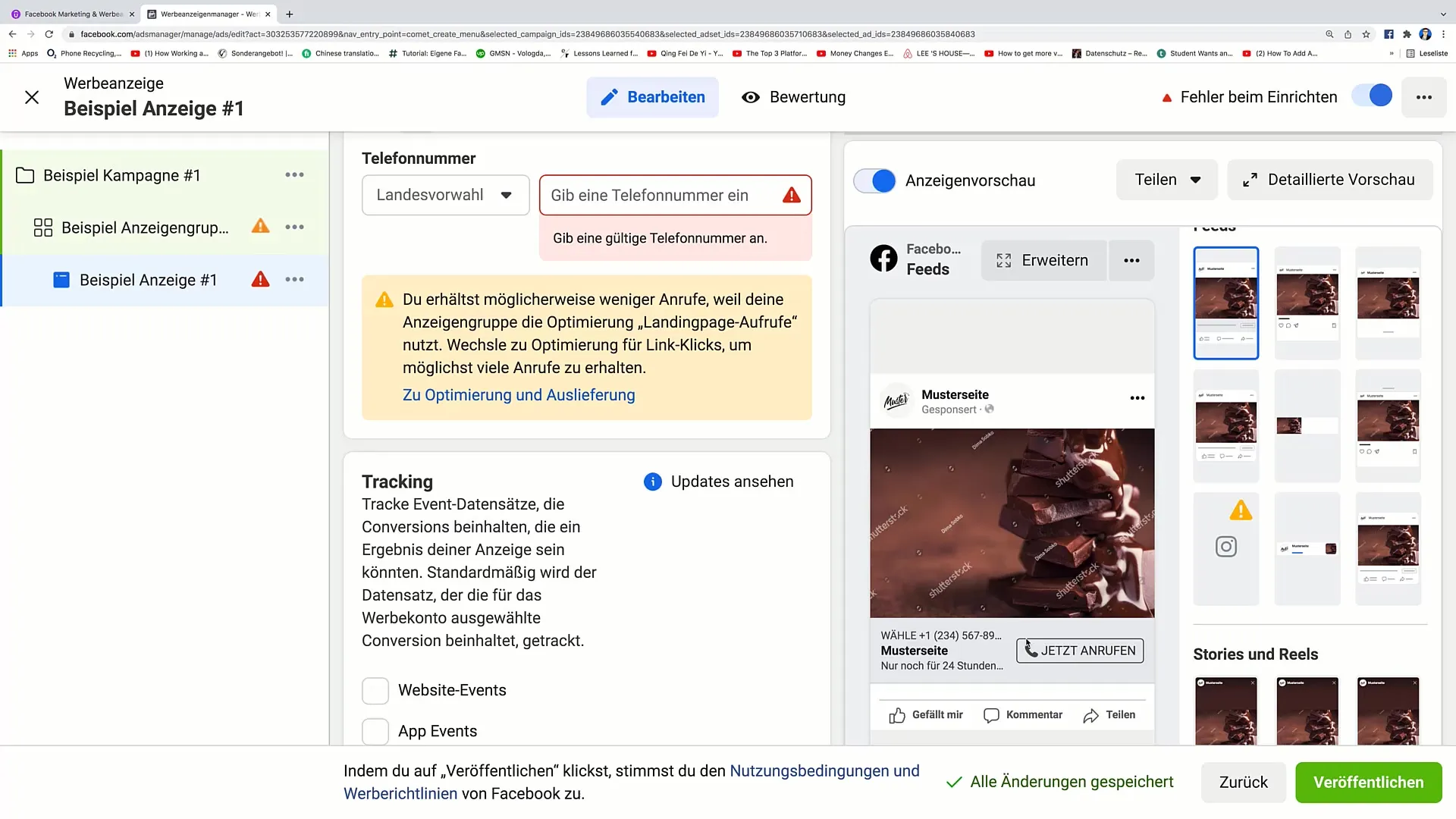
Task: Click the Veröffentlichen publish button
Action: [1368, 781]
